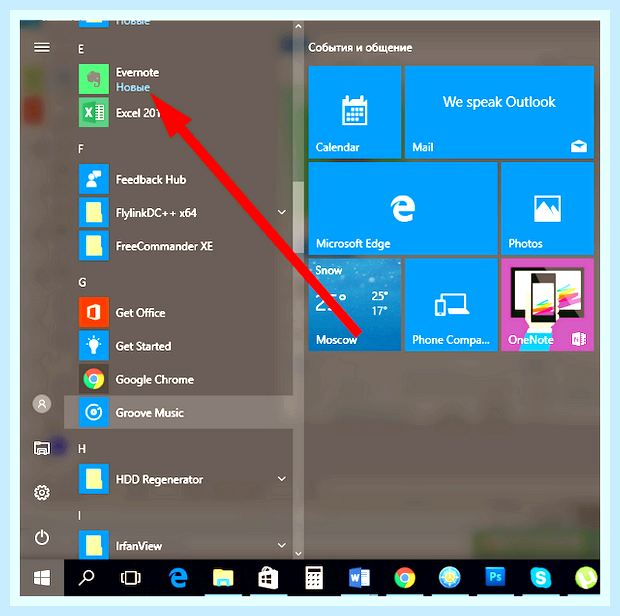Click the letter E group header

click(x=81, y=49)
